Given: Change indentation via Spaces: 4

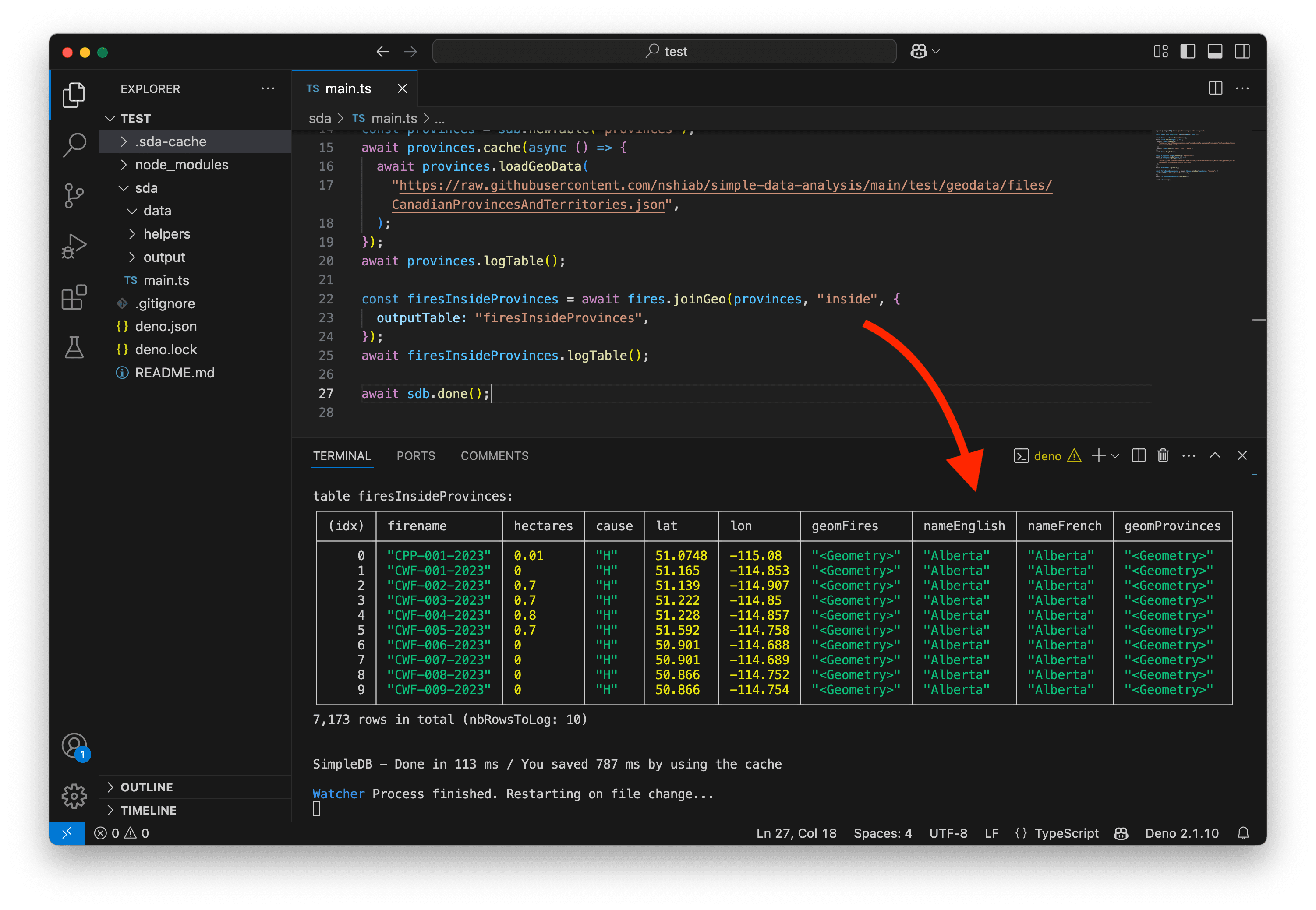Looking at the screenshot, I should click(882, 834).
